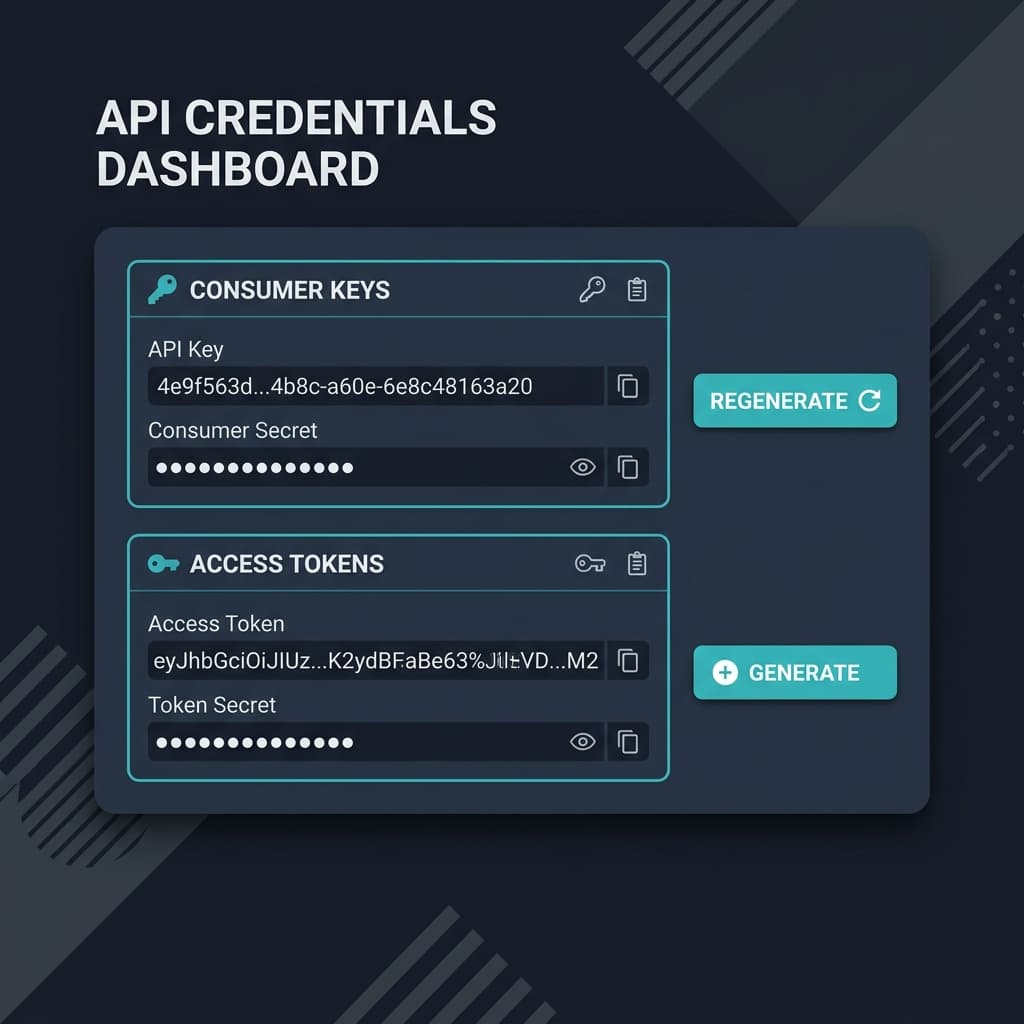Image resolution: width=1024 pixels, height=1024 pixels.
Task: Click the outlined key icon in Consumer Keys header
Action: 592,289
